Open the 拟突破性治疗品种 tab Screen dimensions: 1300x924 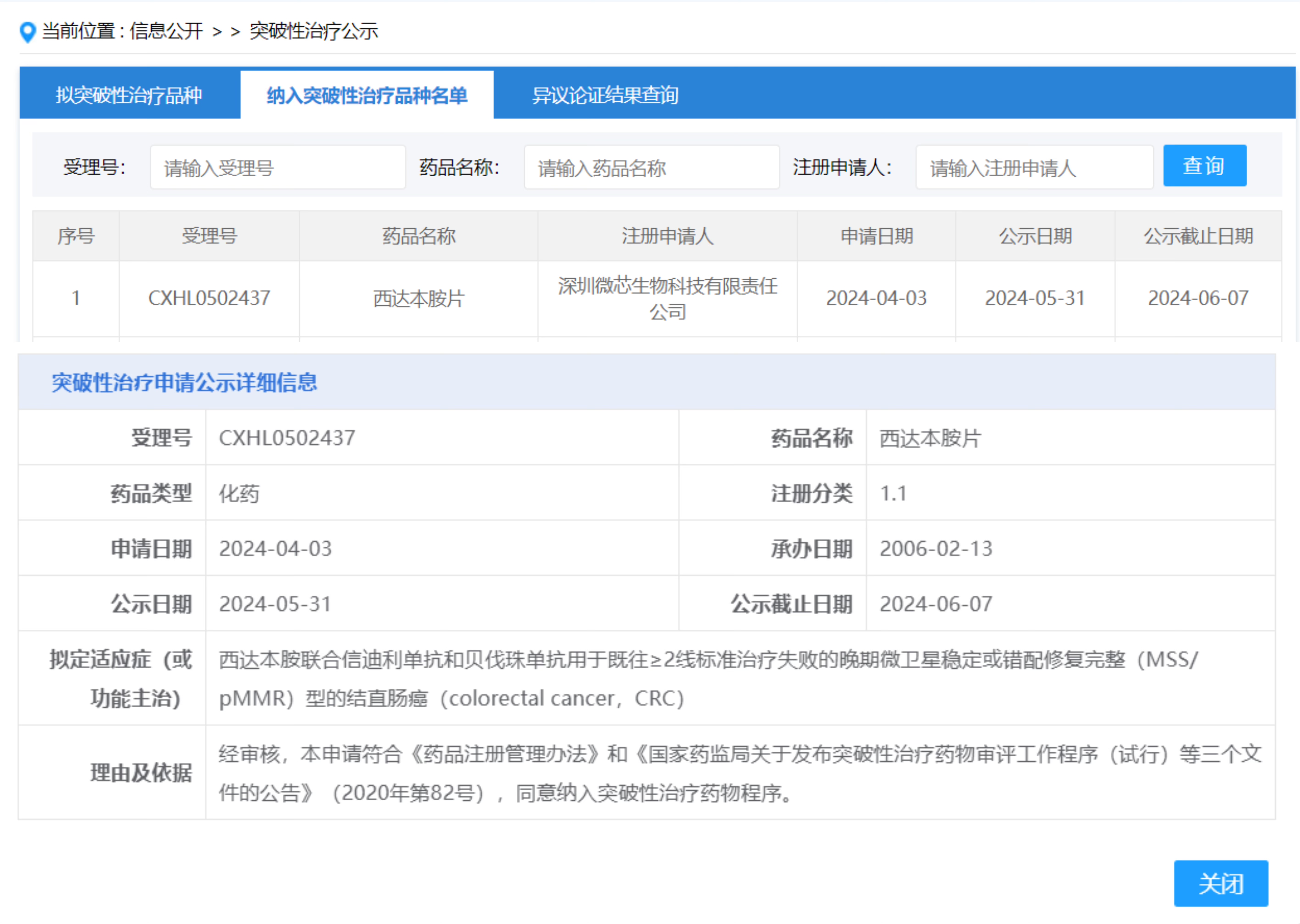(x=129, y=95)
